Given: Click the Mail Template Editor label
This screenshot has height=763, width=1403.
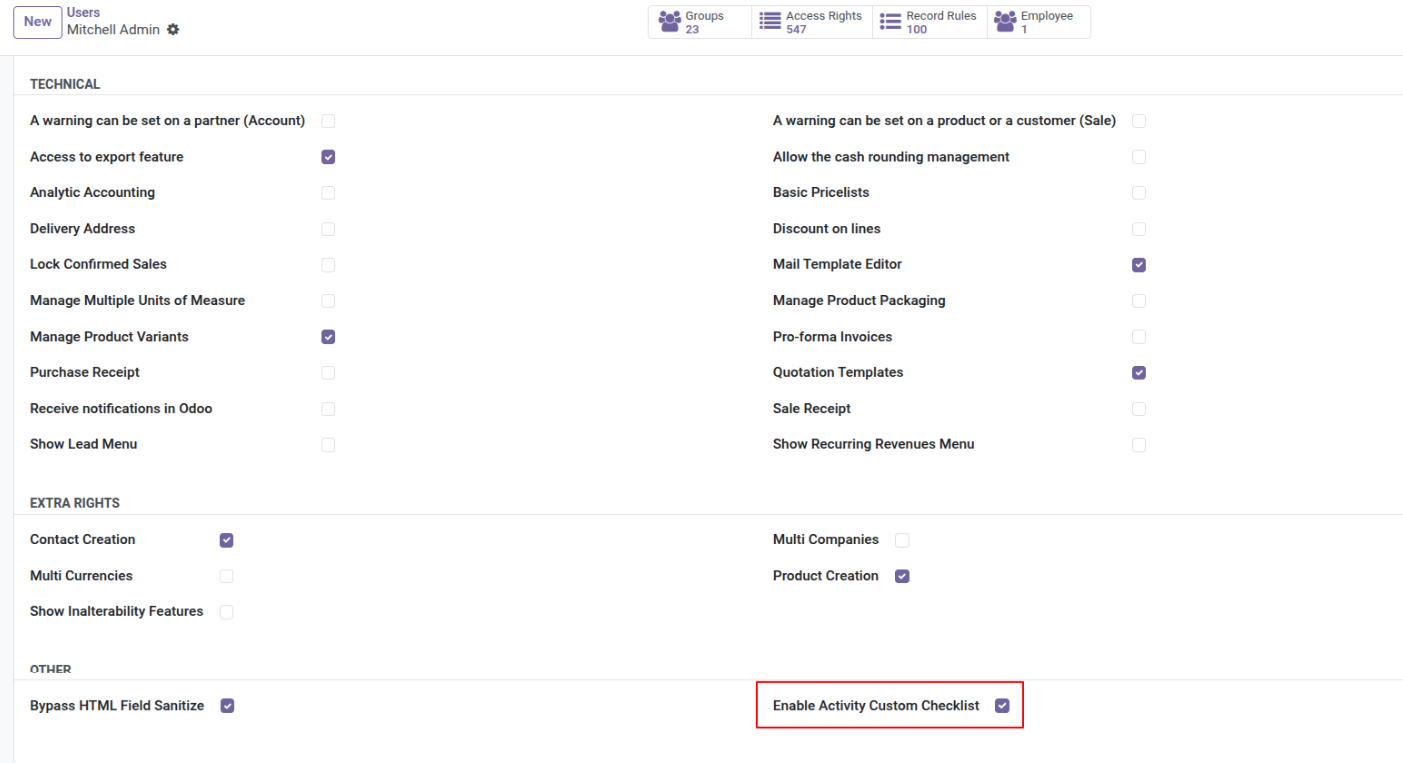Looking at the screenshot, I should (x=837, y=265).
